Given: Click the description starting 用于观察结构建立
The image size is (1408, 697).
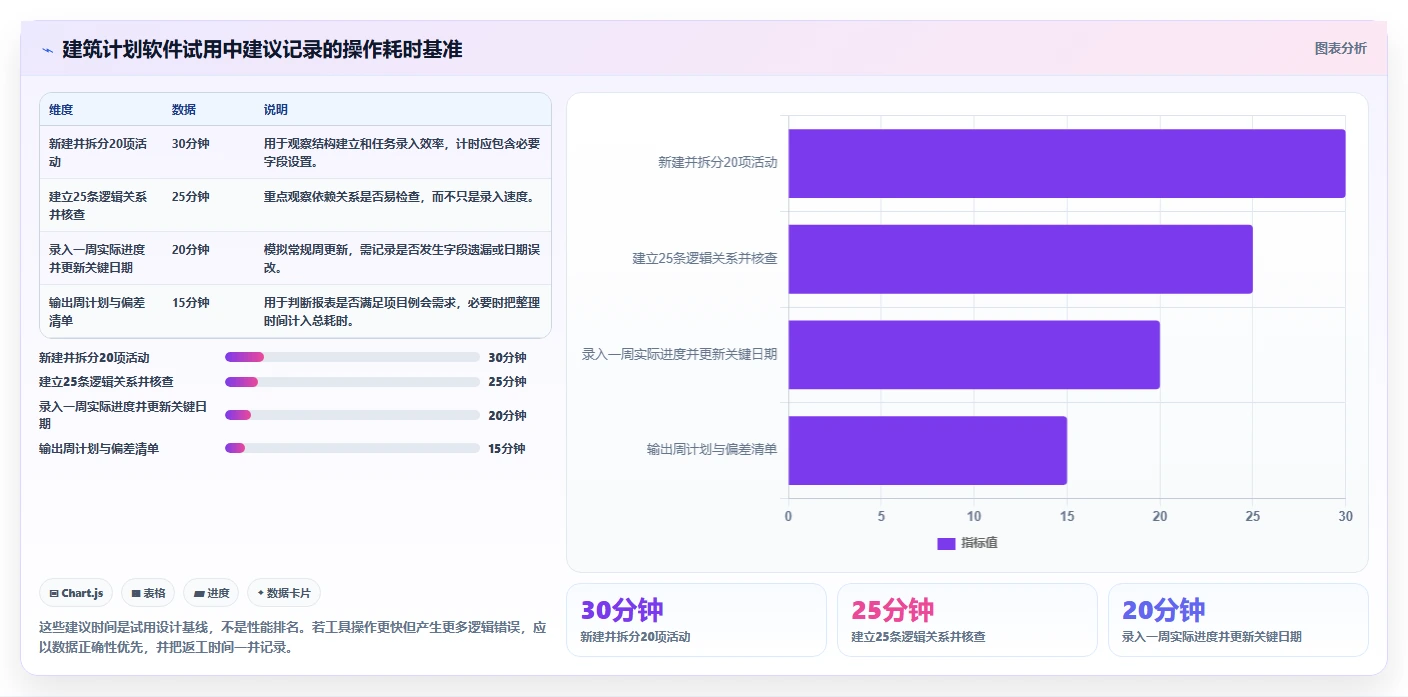Looking at the screenshot, I should [x=402, y=152].
